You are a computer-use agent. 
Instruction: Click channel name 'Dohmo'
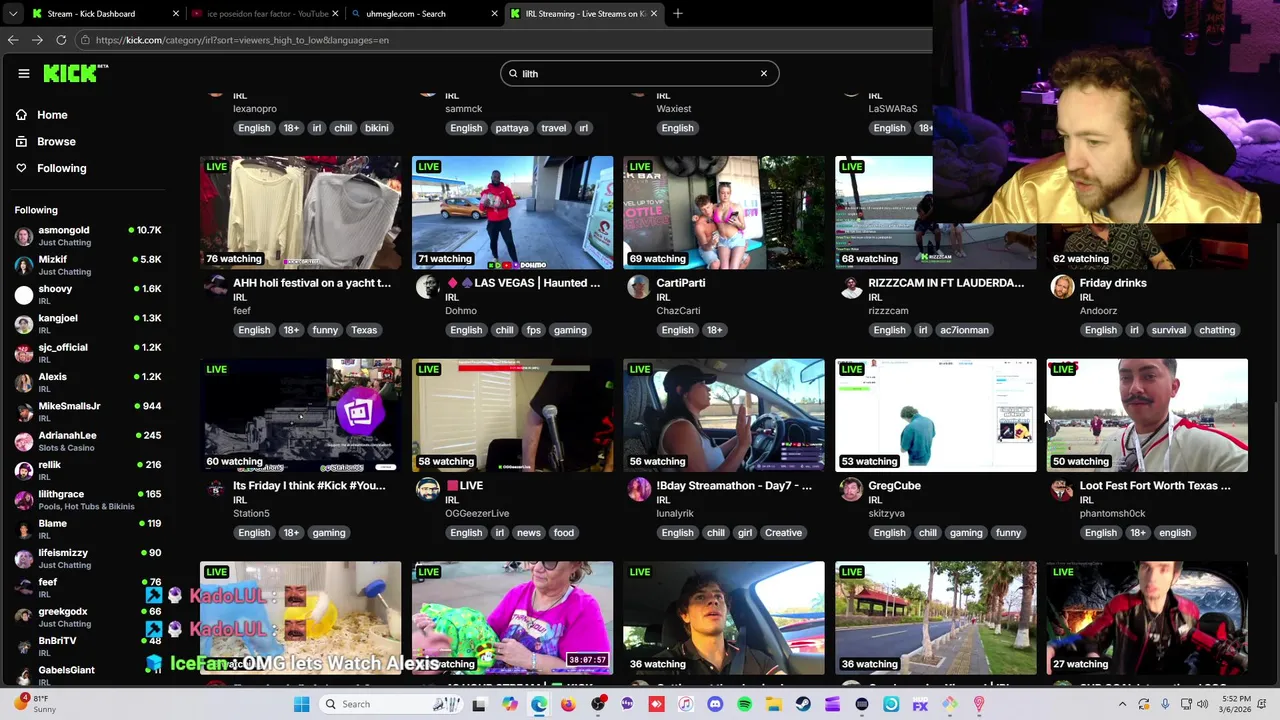pos(461,311)
